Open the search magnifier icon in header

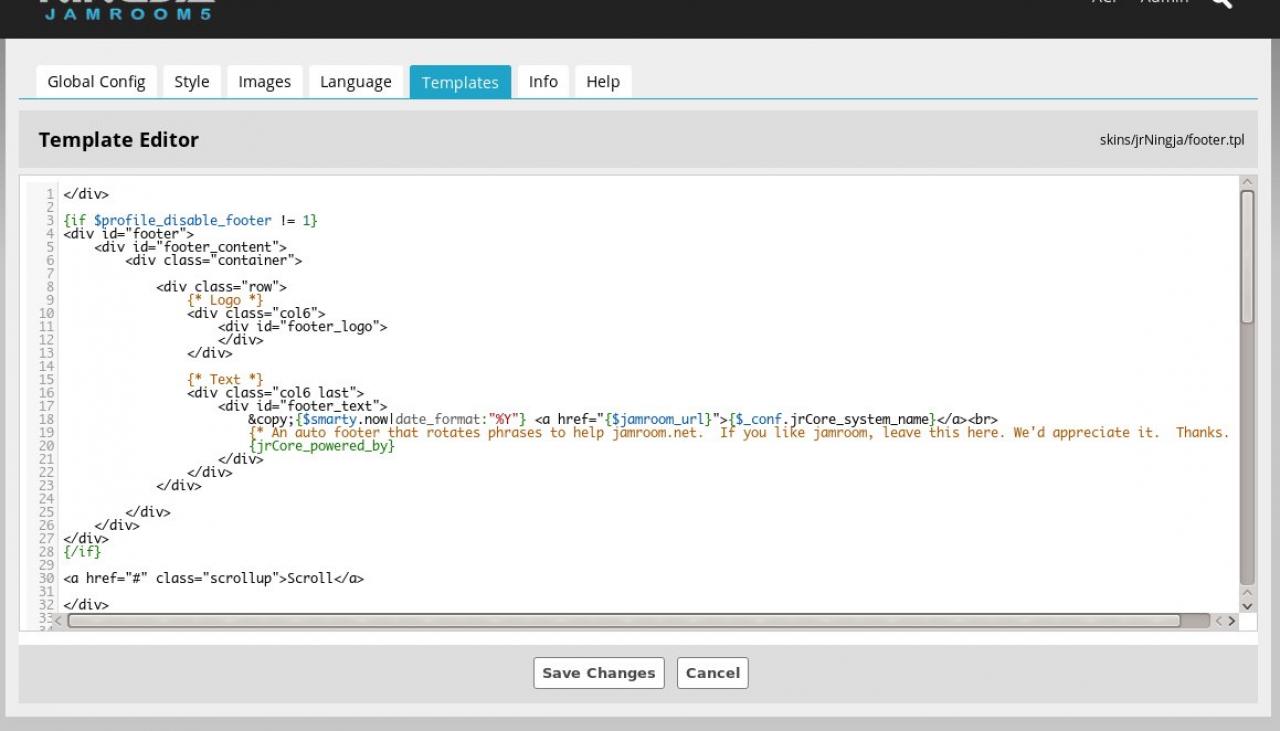point(1222,3)
